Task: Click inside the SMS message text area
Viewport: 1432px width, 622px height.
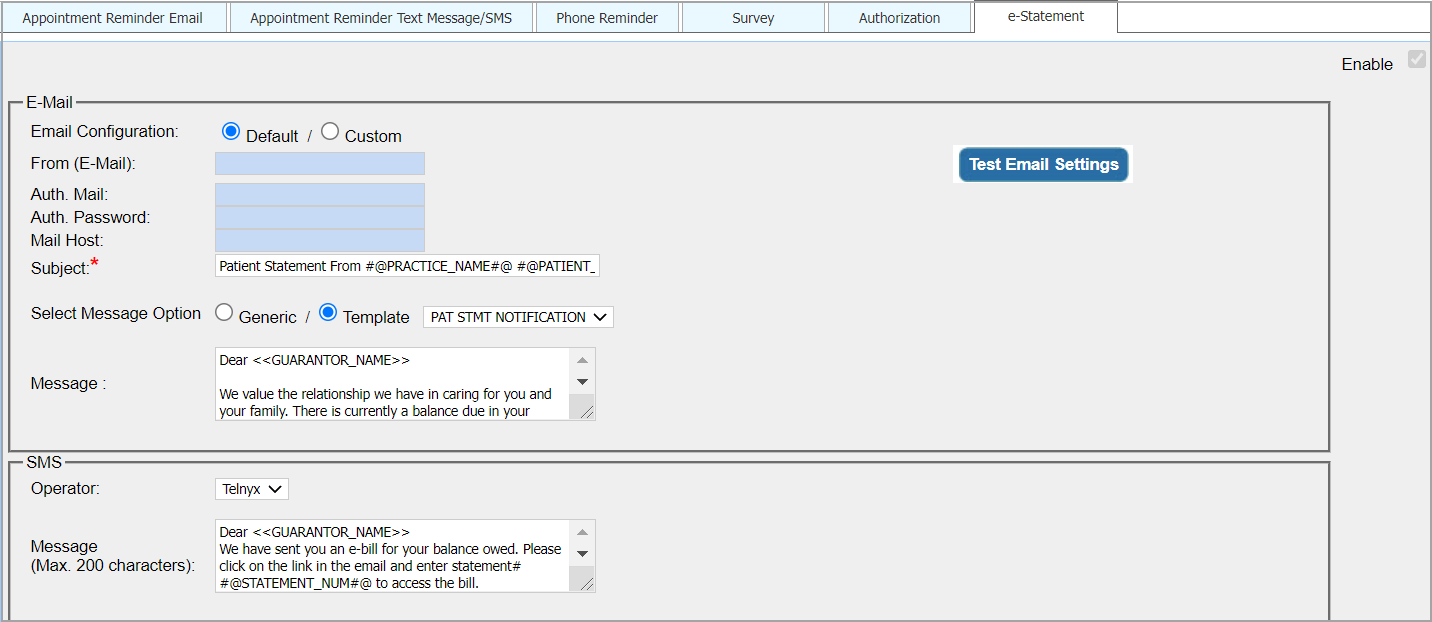Action: (391, 556)
